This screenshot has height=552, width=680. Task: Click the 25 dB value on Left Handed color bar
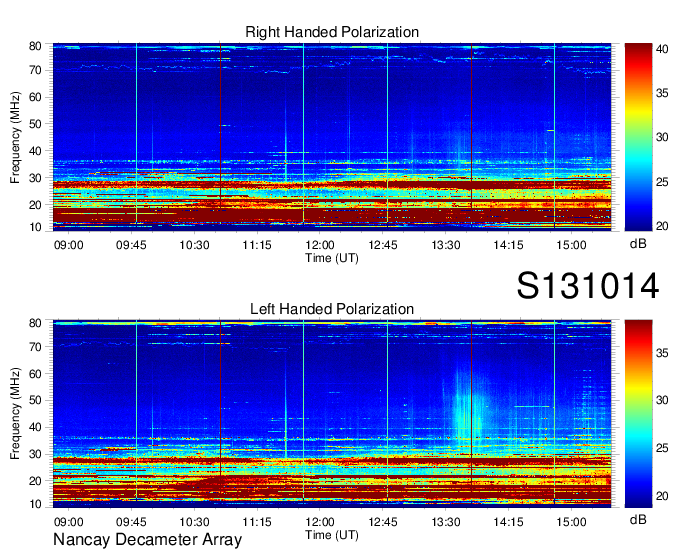[662, 448]
